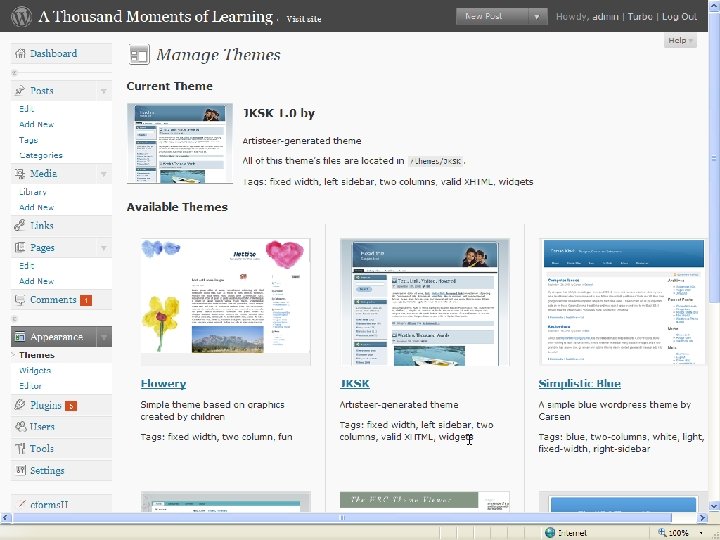Open the Comments menu item
Viewport: 720px width, 540px height.
[53, 300]
